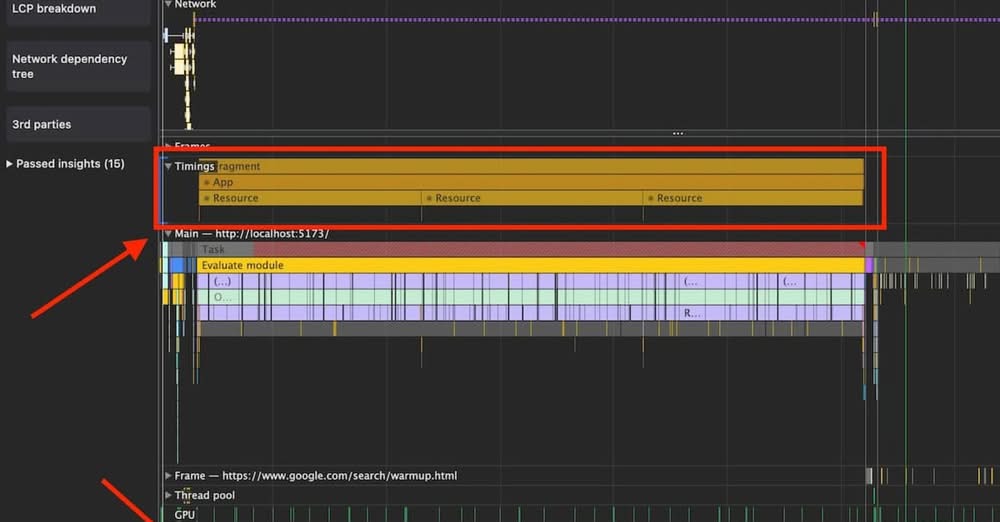The width and height of the screenshot is (1000, 522).
Task: Expand the Thread pool track
Action: (168, 495)
